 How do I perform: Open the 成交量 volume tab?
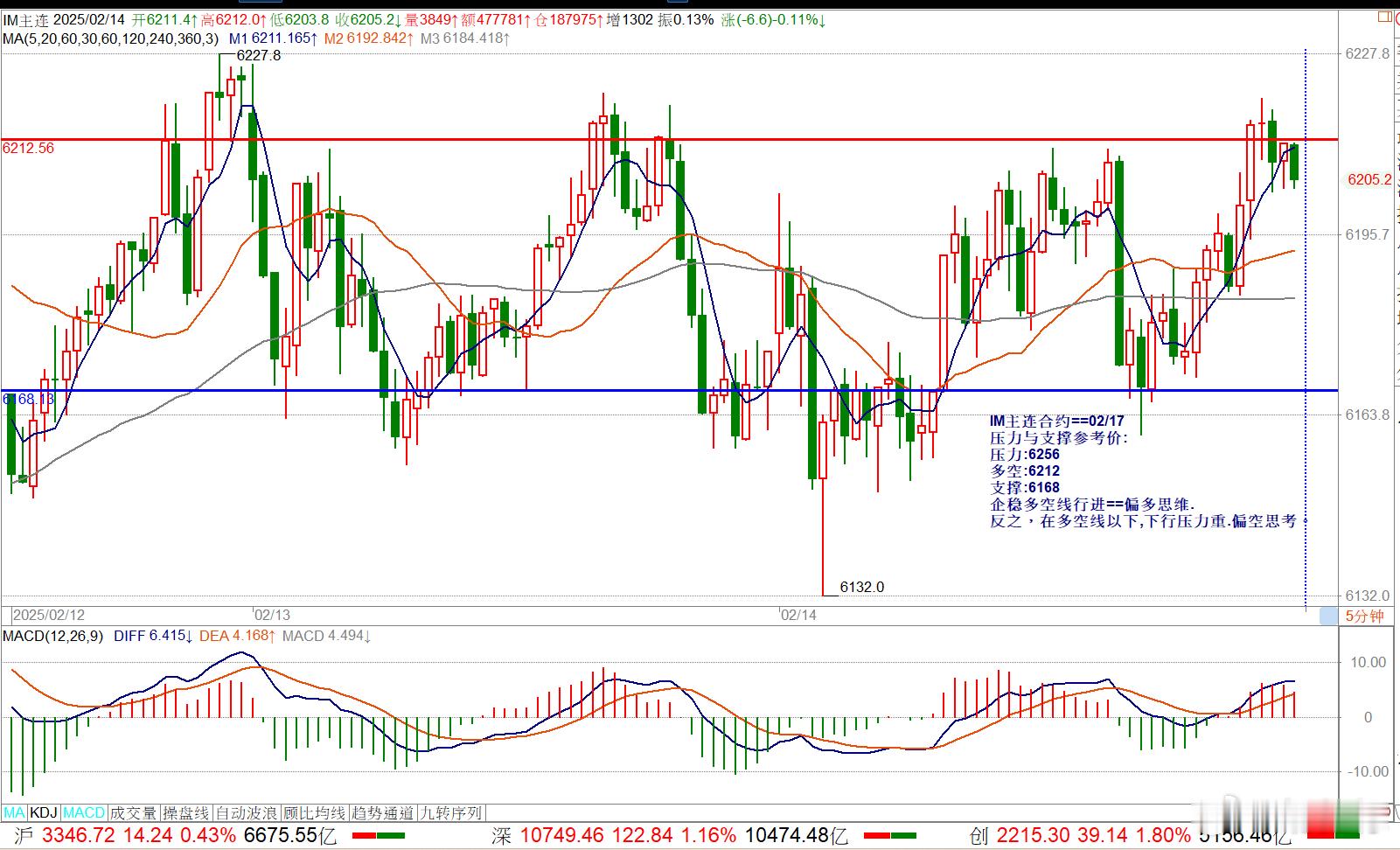(134, 812)
